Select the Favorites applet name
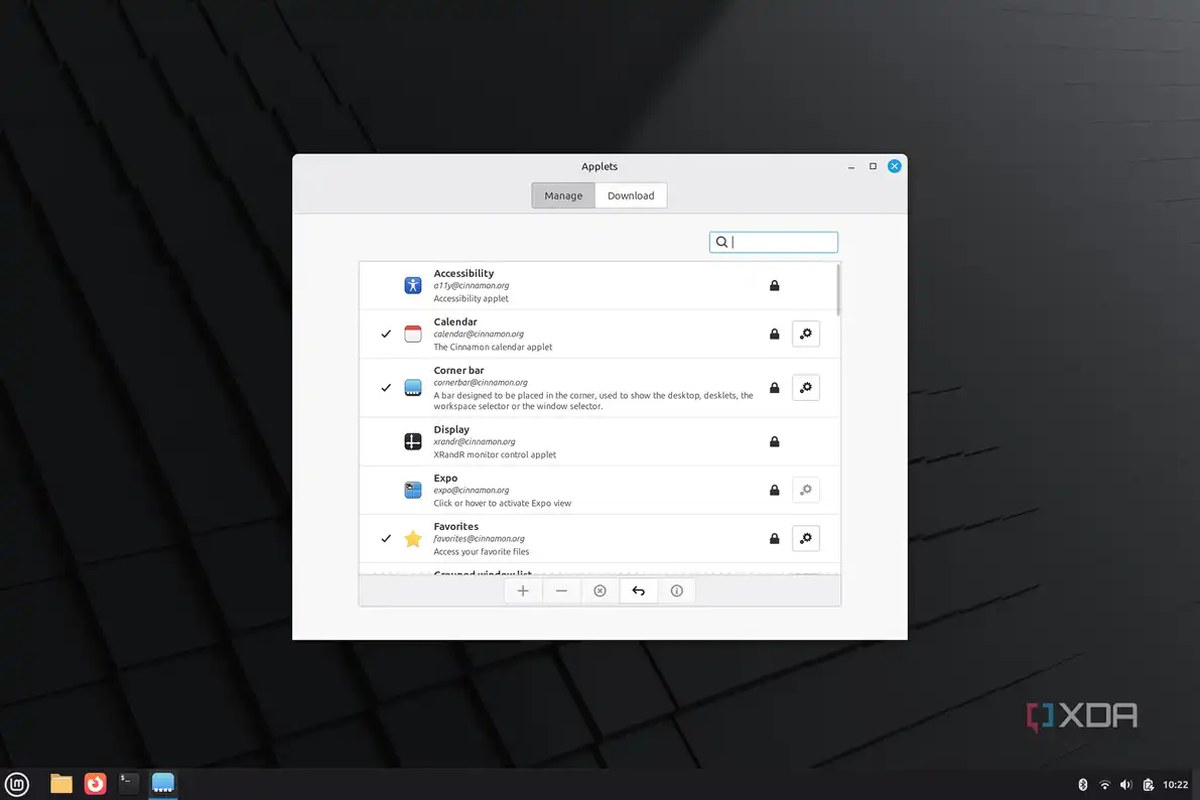Screen dimensions: 1200x800 456,526
